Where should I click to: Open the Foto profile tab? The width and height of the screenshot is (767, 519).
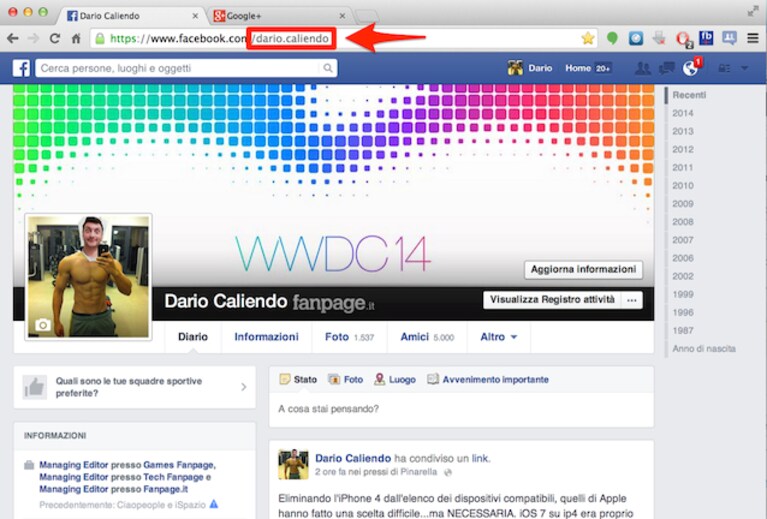tap(349, 337)
